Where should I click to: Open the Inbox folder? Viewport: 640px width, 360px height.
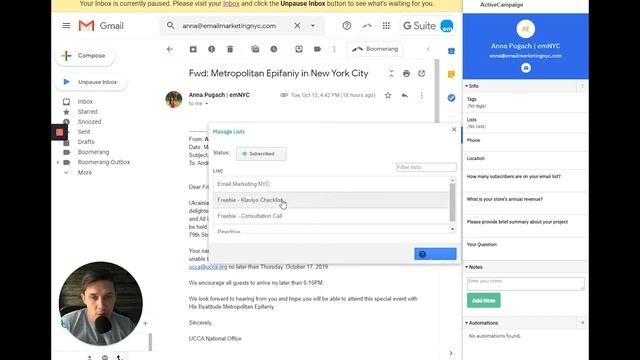[x=85, y=102]
